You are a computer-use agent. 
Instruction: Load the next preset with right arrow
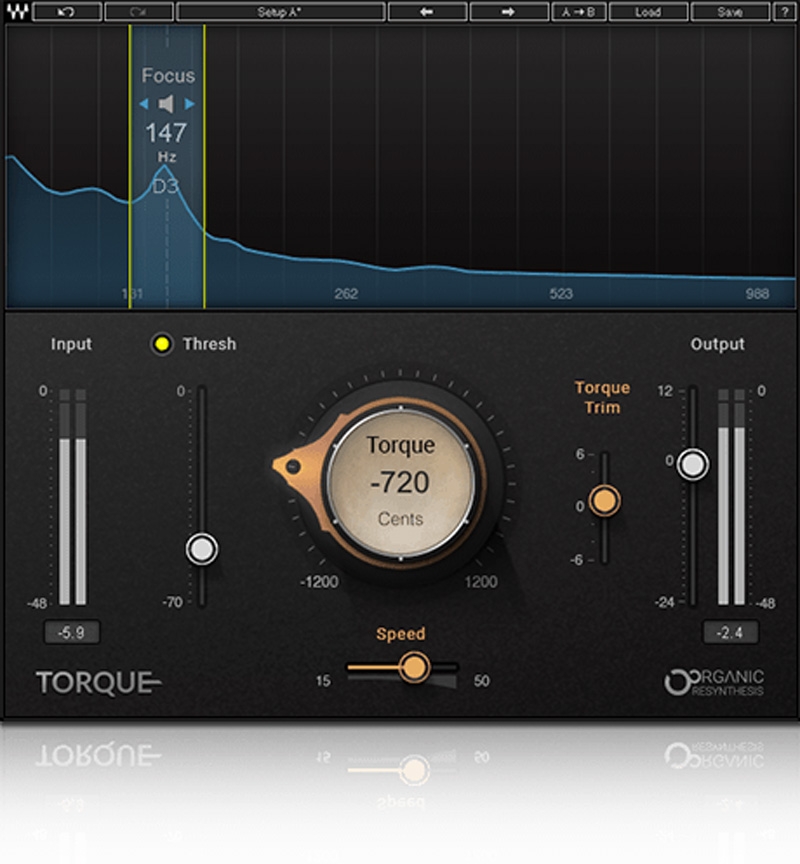point(509,12)
